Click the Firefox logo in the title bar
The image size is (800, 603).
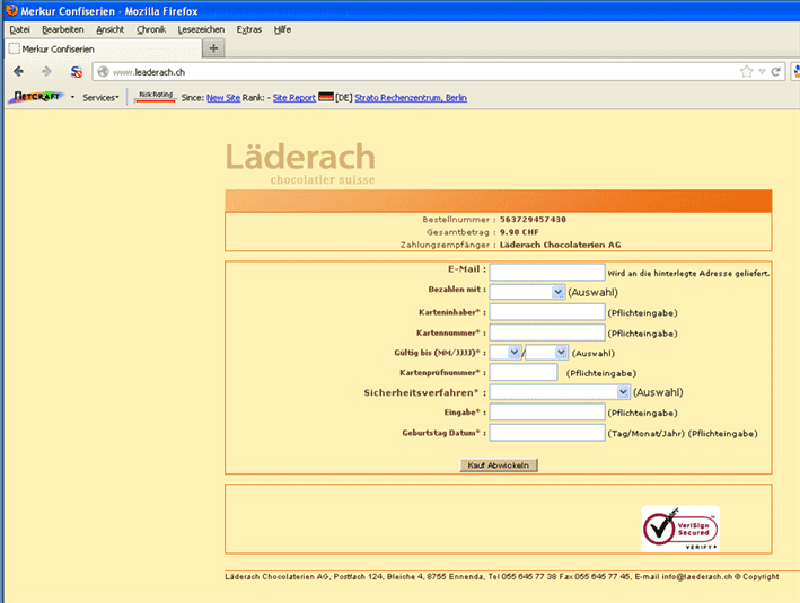[x=12, y=10]
